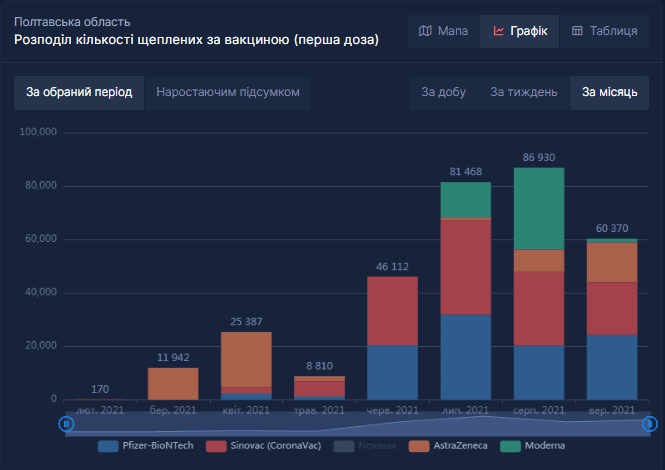
Task: Click the '80,000' y-axis label
Action: coord(41,185)
